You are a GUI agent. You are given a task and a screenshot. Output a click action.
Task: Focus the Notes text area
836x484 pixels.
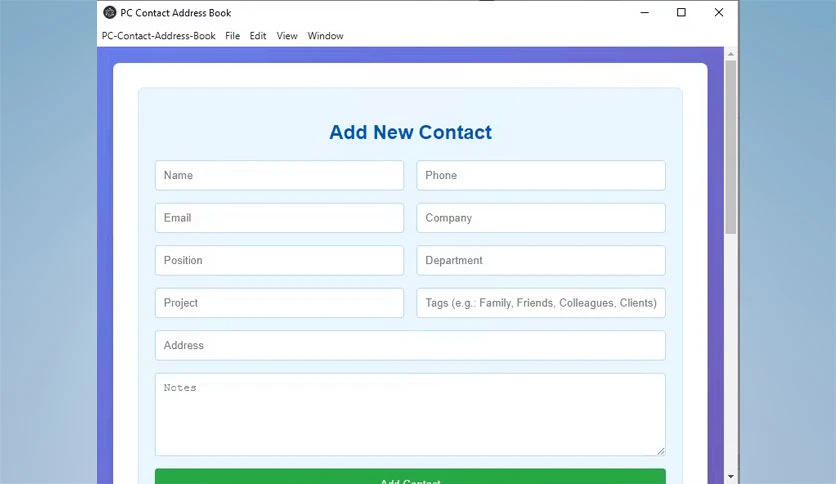(410, 414)
